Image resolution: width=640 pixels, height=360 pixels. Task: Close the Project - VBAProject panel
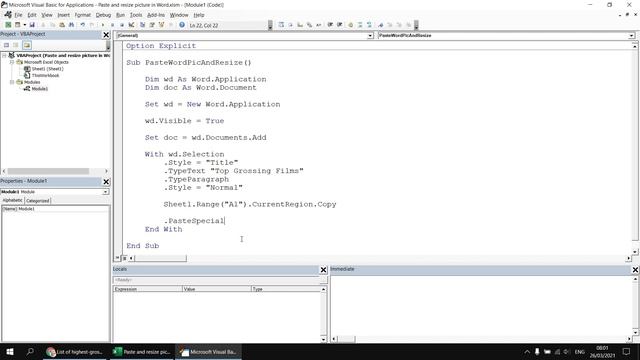(x=106, y=35)
